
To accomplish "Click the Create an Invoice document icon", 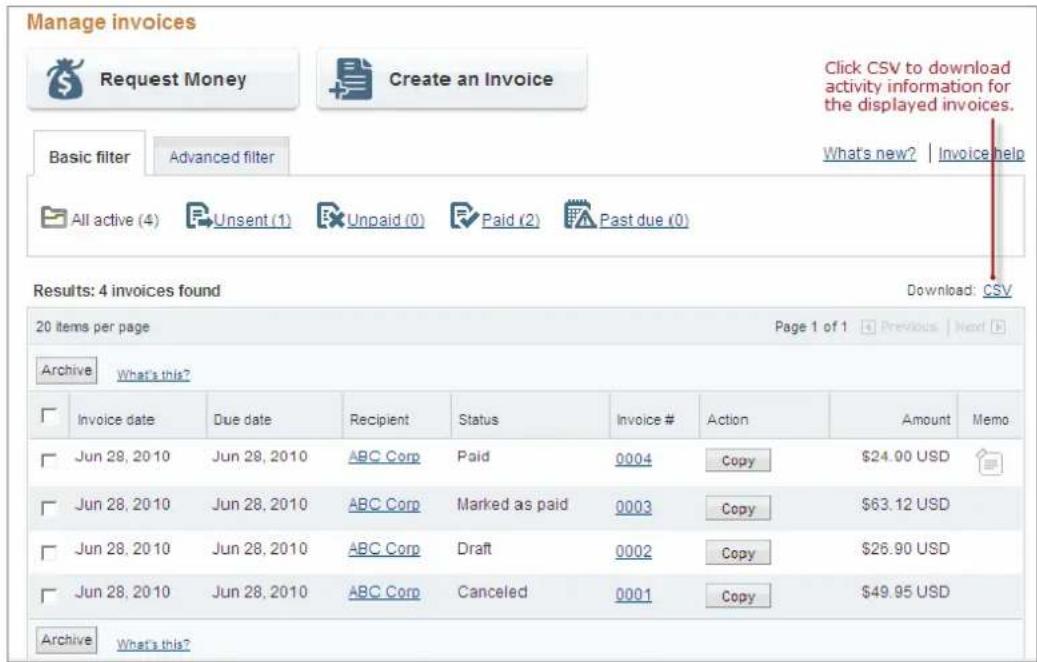I will pos(351,79).
